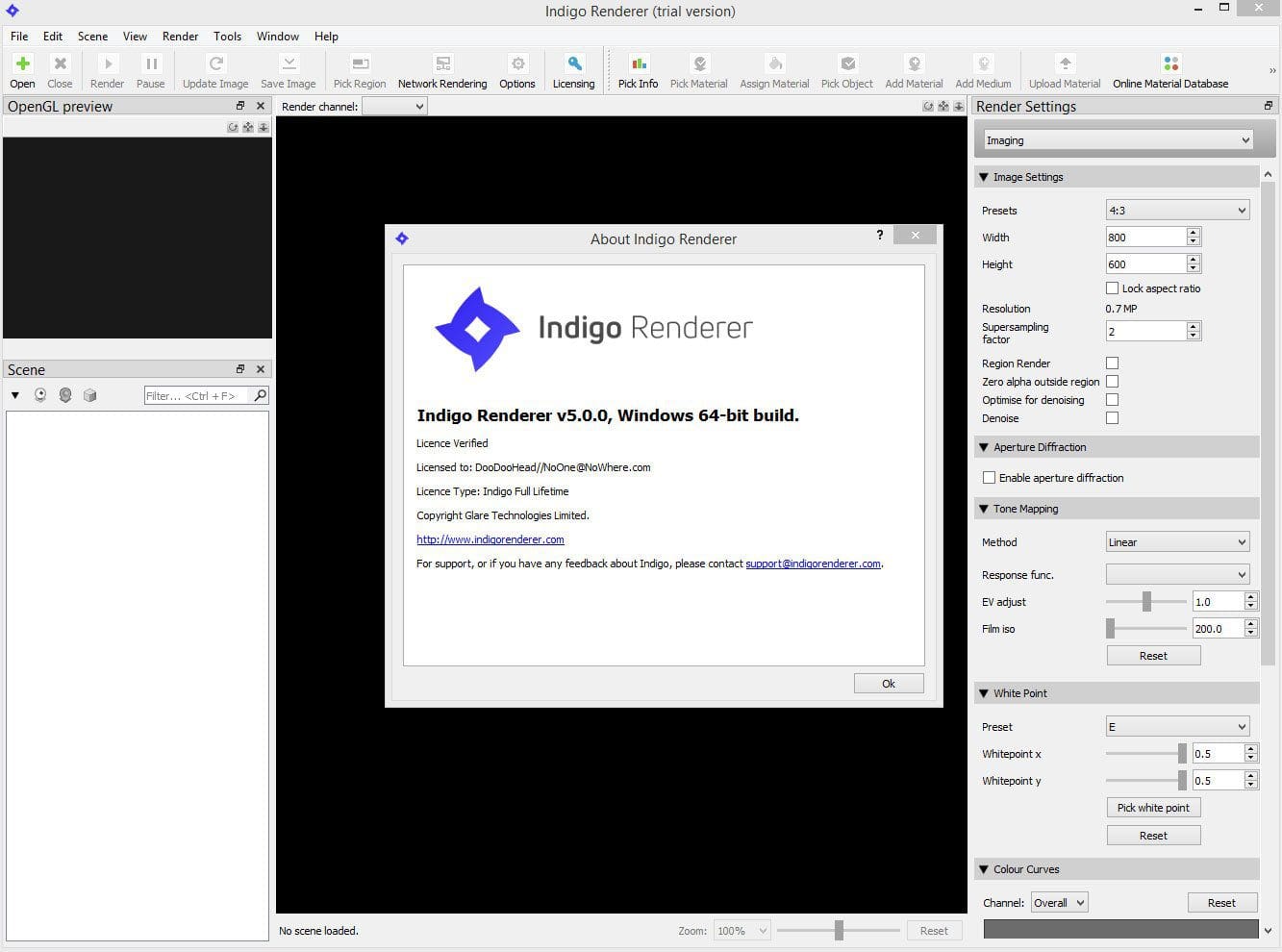Select the Pick Info tool
The width and height of the screenshot is (1282, 952).
[638, 64]
